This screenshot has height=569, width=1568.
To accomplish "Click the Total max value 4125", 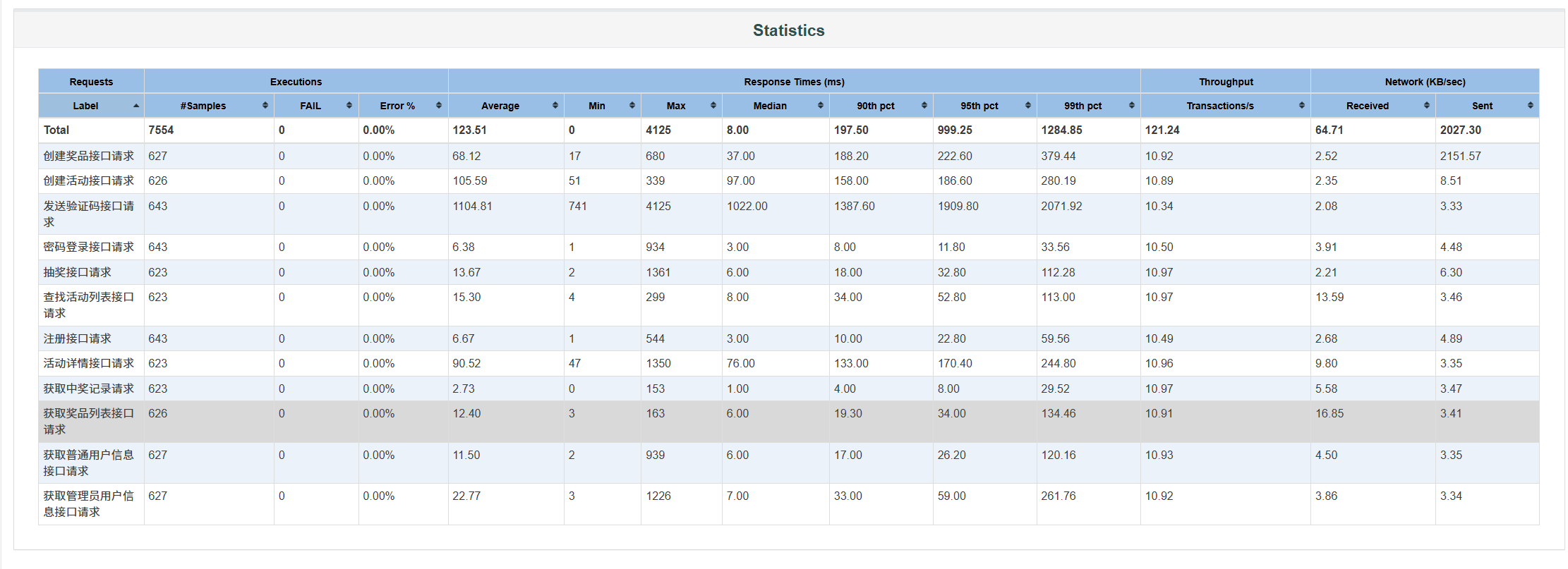I will pyautogui.click(x=658, y=130).
